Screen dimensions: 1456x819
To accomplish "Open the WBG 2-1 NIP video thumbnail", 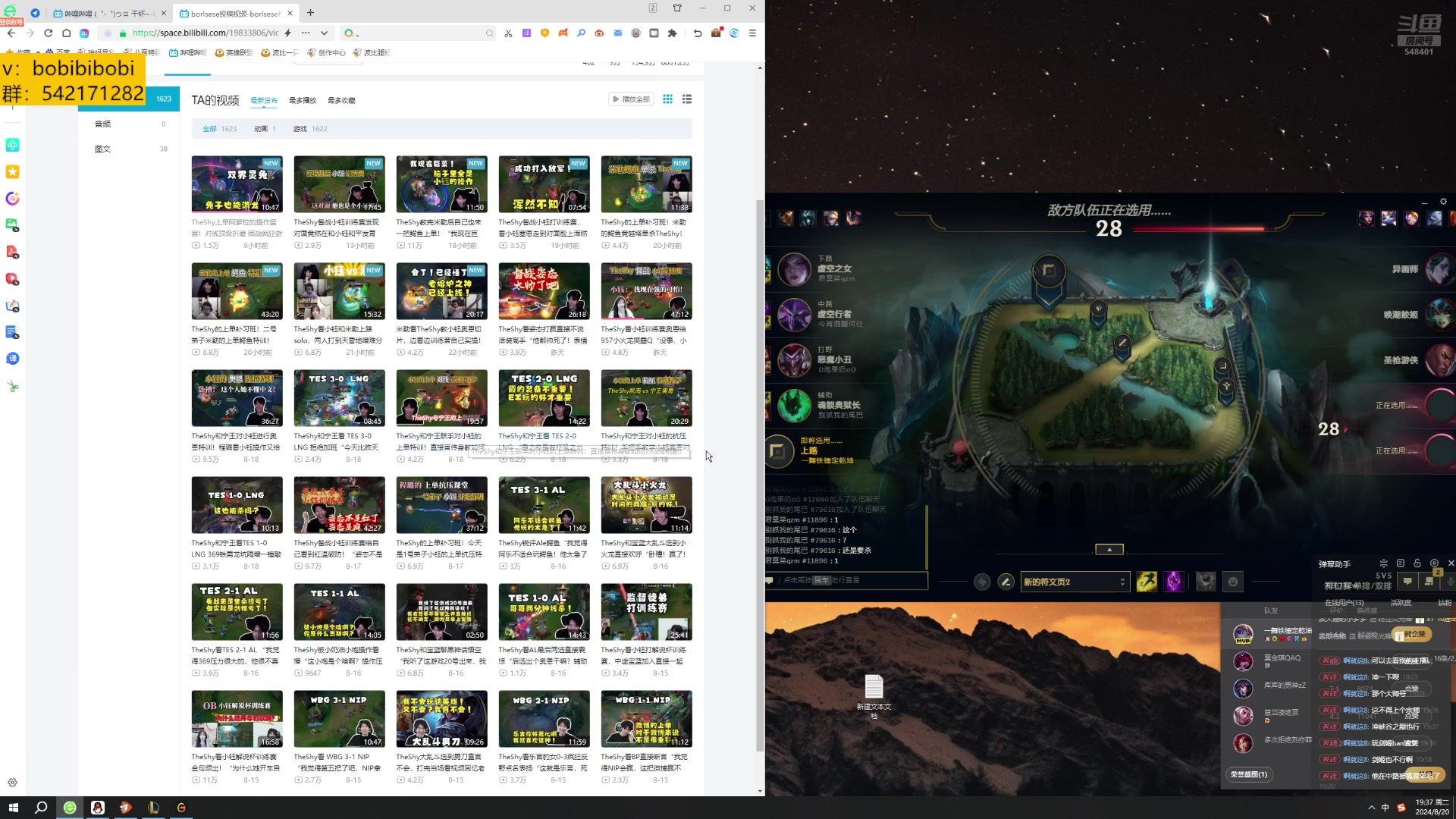I will (x=544, y=719).
